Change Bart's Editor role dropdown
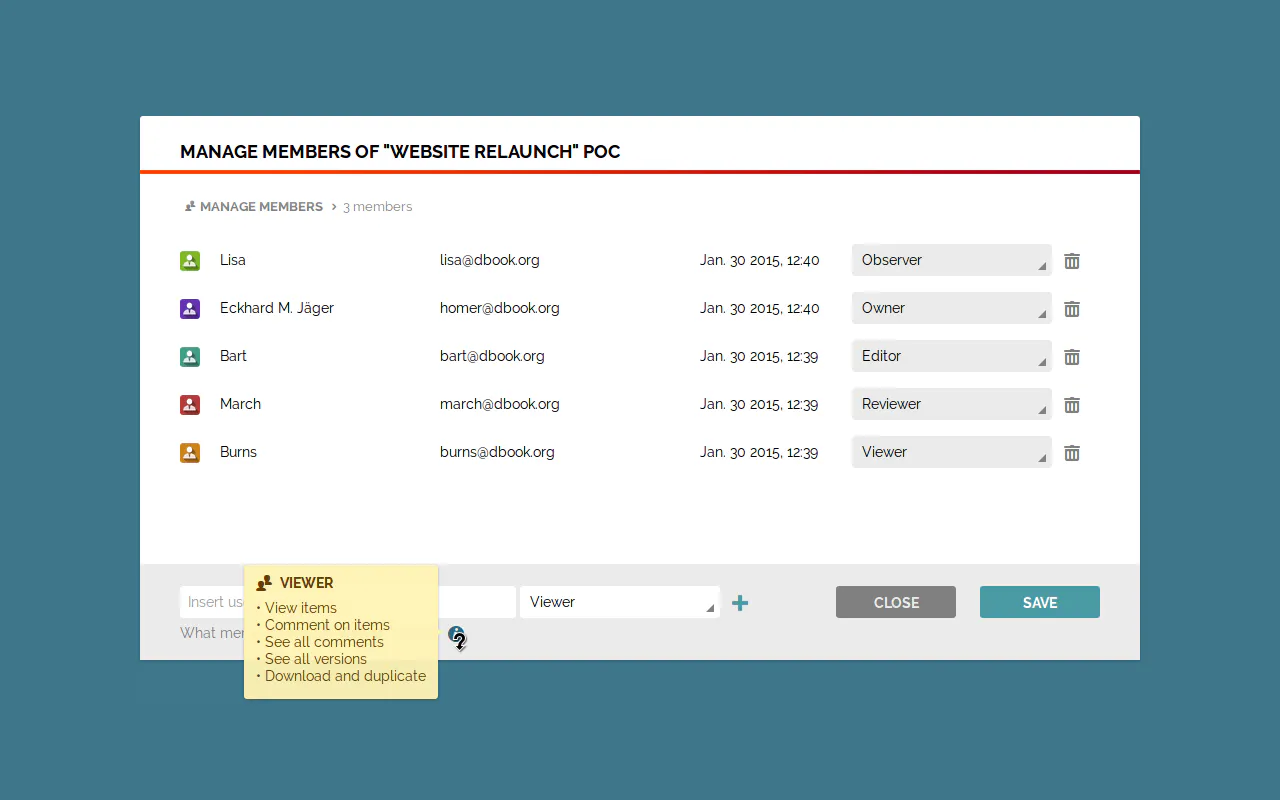The height and width of the screenshot is (800, 1280). click(x=952, y=356)
